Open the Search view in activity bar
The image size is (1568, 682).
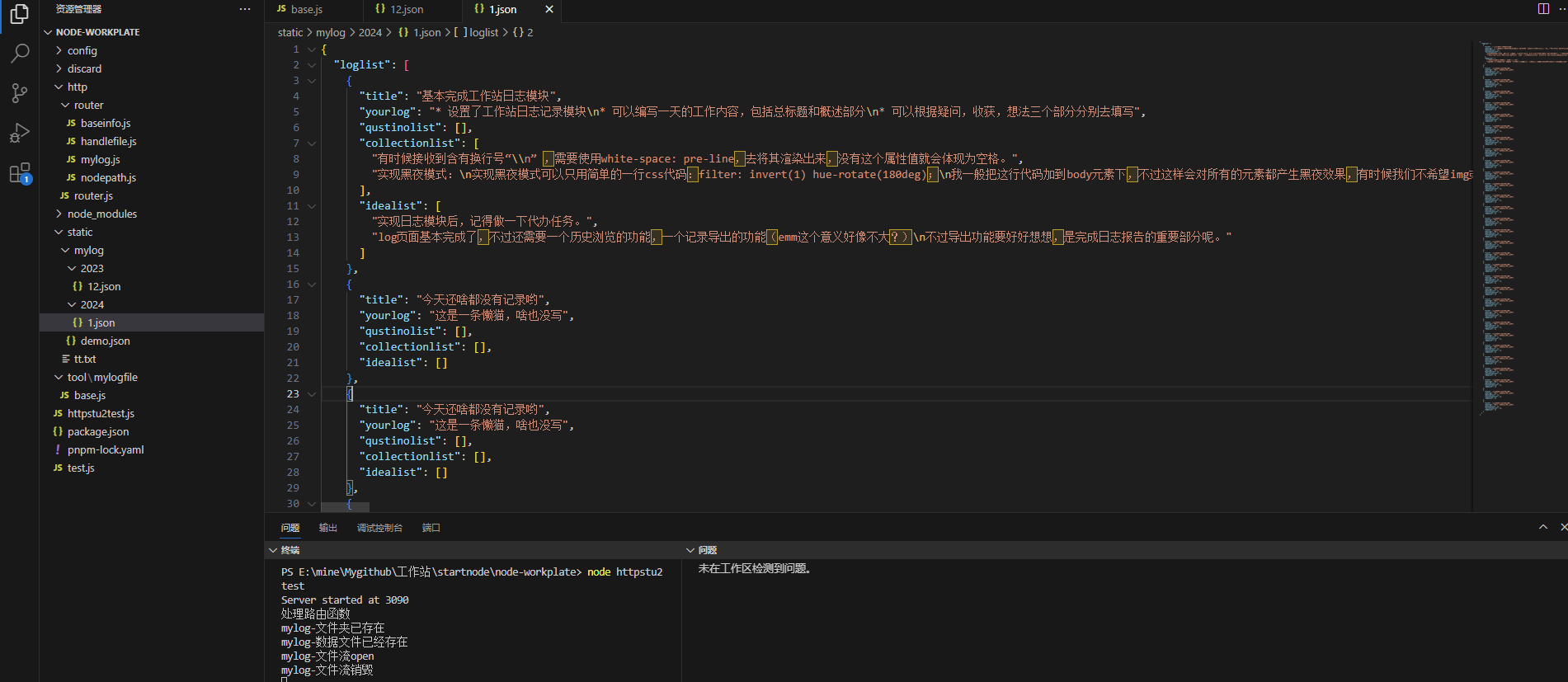click(x=19, y=54)
